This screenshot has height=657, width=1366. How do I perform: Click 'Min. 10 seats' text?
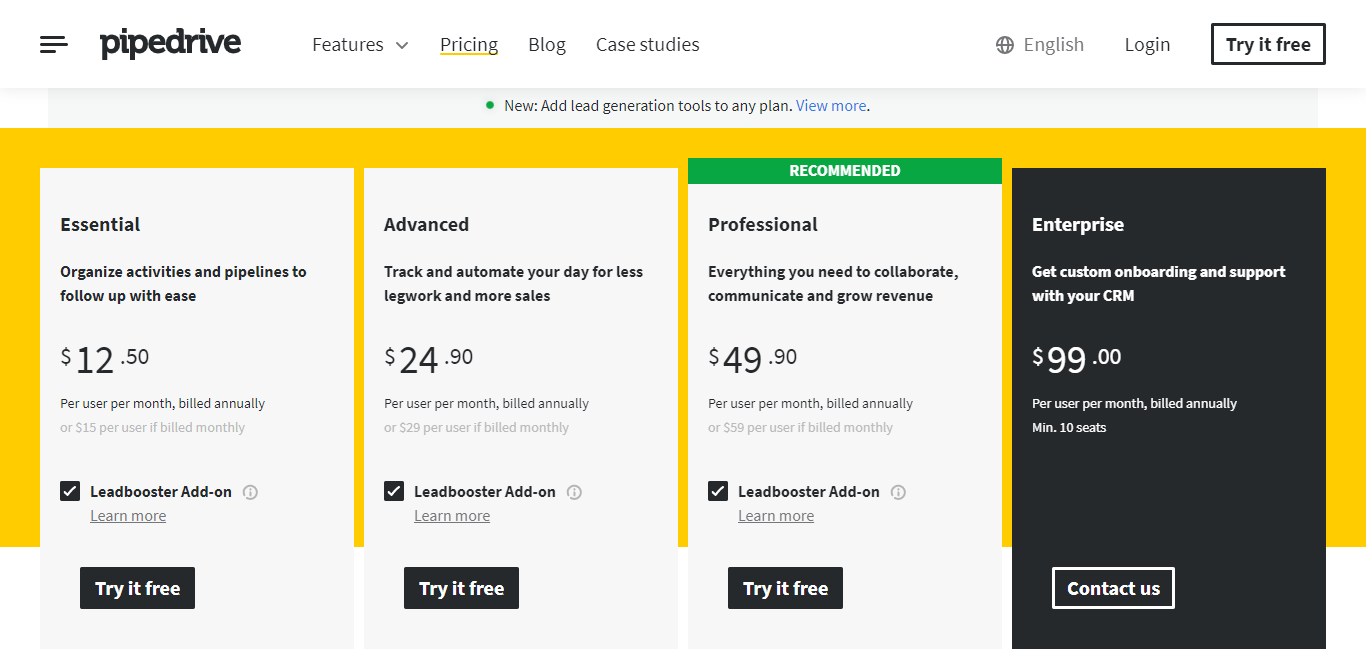point(1069,427)
